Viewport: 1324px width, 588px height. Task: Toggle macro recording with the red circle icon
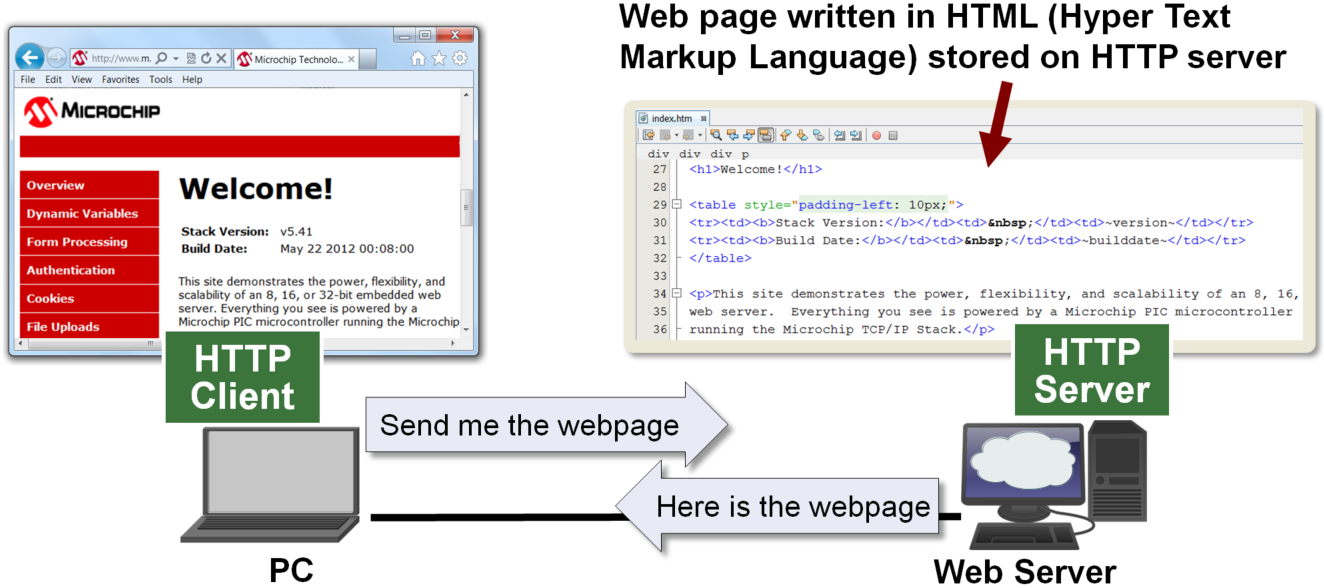pos(877,136)
